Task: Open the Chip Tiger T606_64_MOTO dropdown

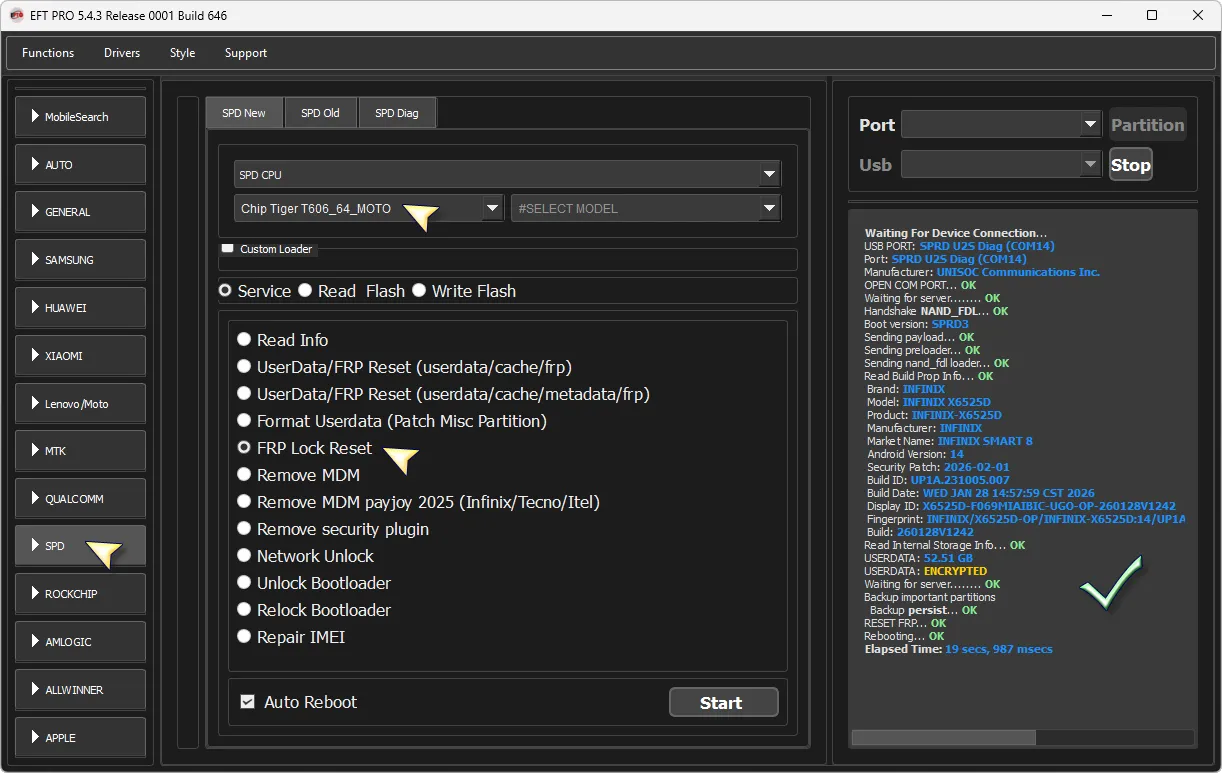Action: 491,209
